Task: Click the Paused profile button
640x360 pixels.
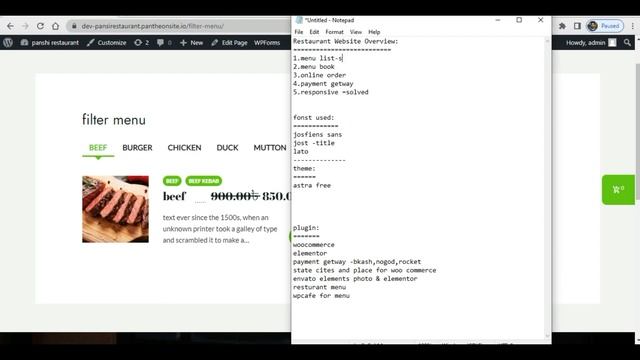Action: (605, 26)
